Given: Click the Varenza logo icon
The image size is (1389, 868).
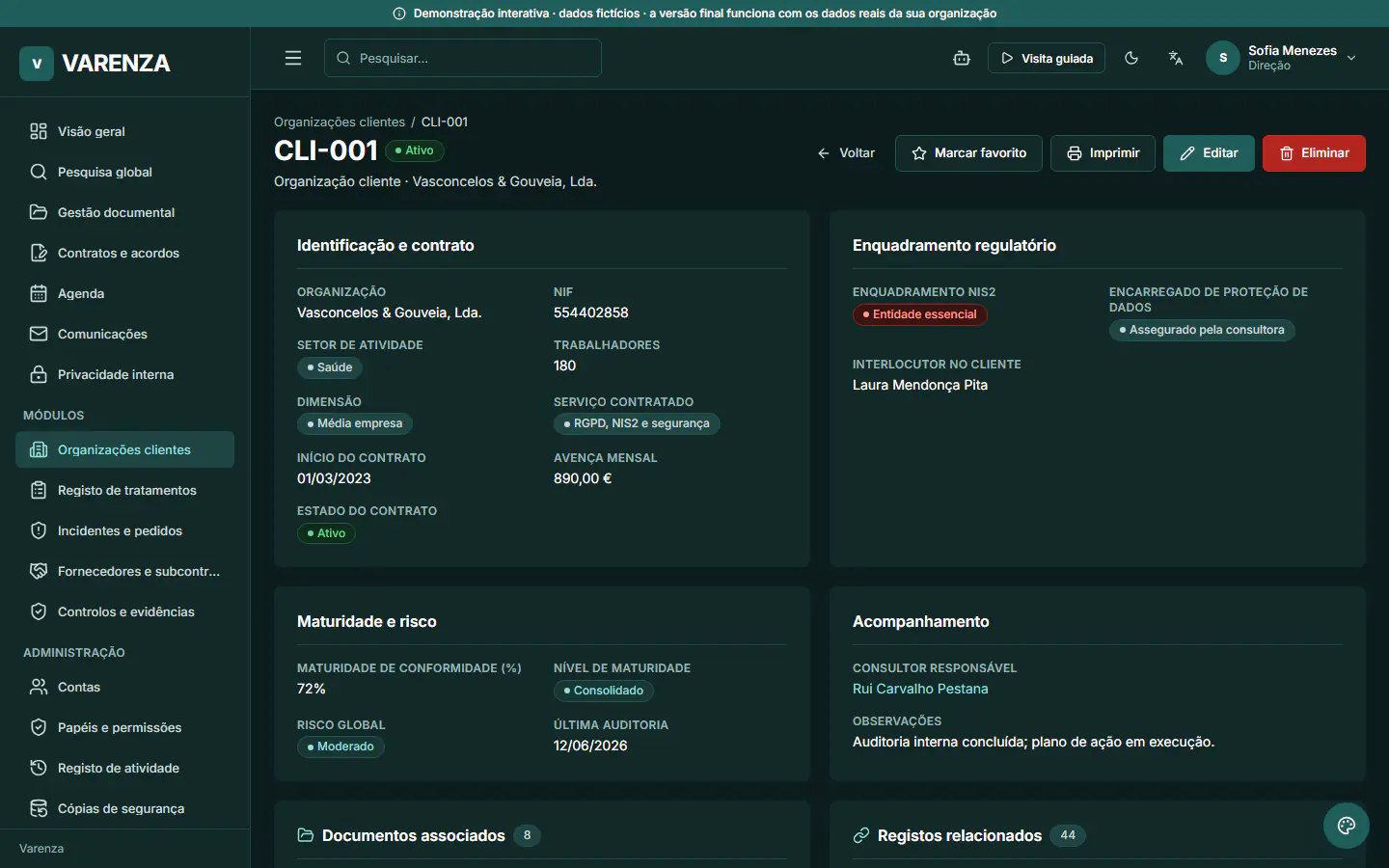Looking at the screenshot, I should click(x=37, y=64).
